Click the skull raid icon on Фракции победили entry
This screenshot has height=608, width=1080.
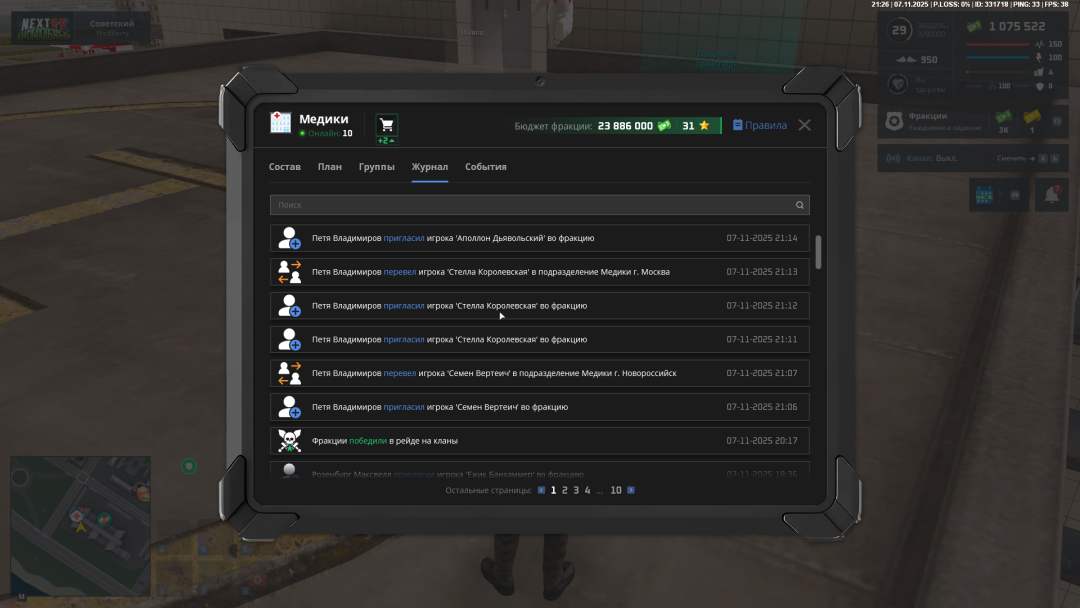(289, 440)
